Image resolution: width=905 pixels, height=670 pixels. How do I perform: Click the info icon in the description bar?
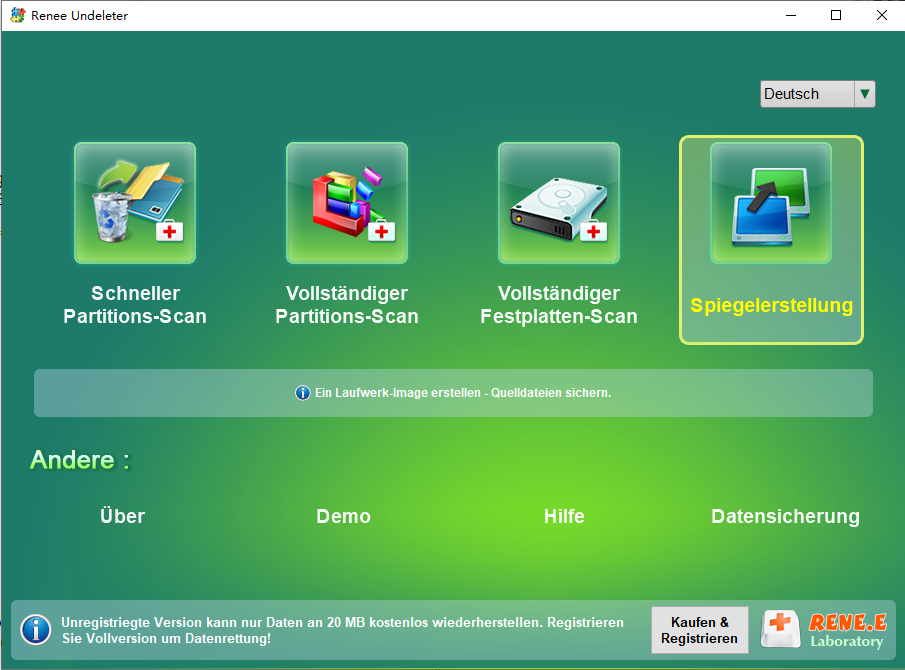click(x=302, y=393)
